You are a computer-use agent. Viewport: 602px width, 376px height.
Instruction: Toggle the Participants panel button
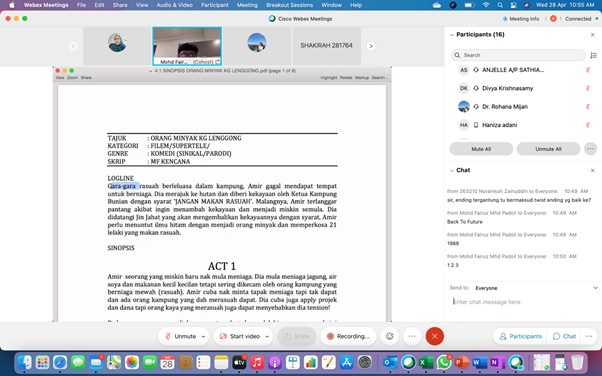tap(520, 336)
